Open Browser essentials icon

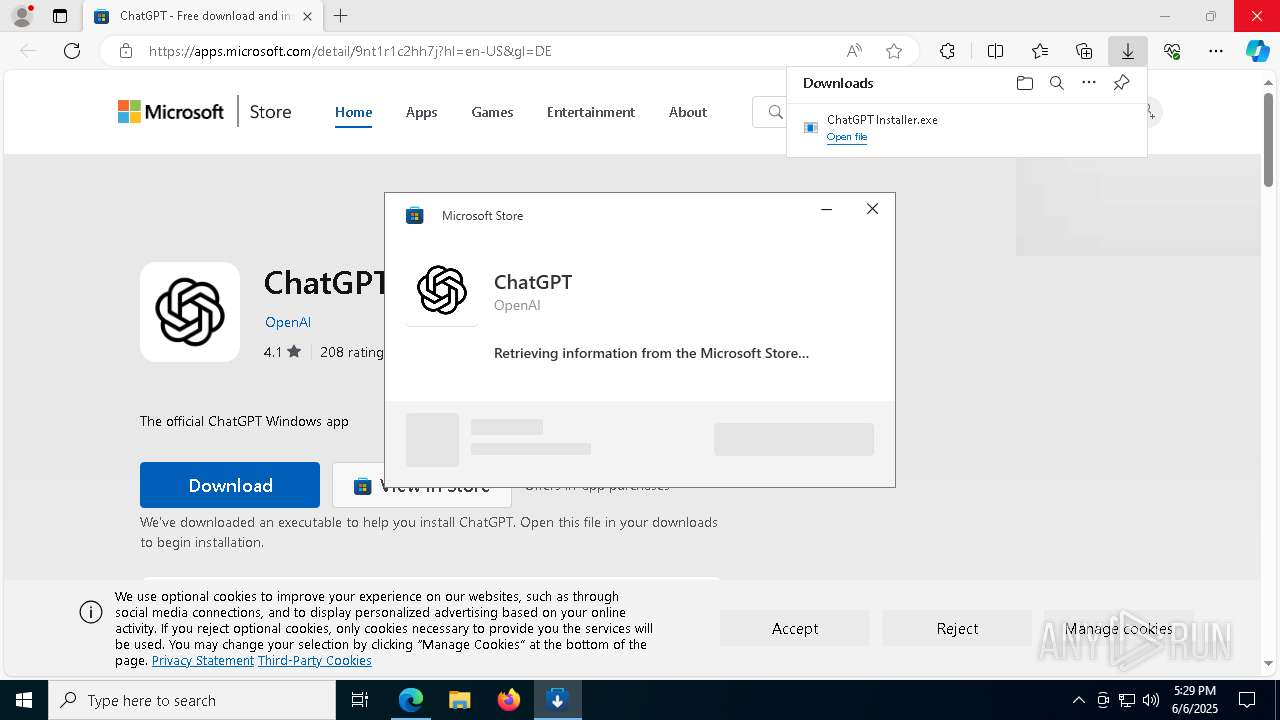[x=1172, y=51]
